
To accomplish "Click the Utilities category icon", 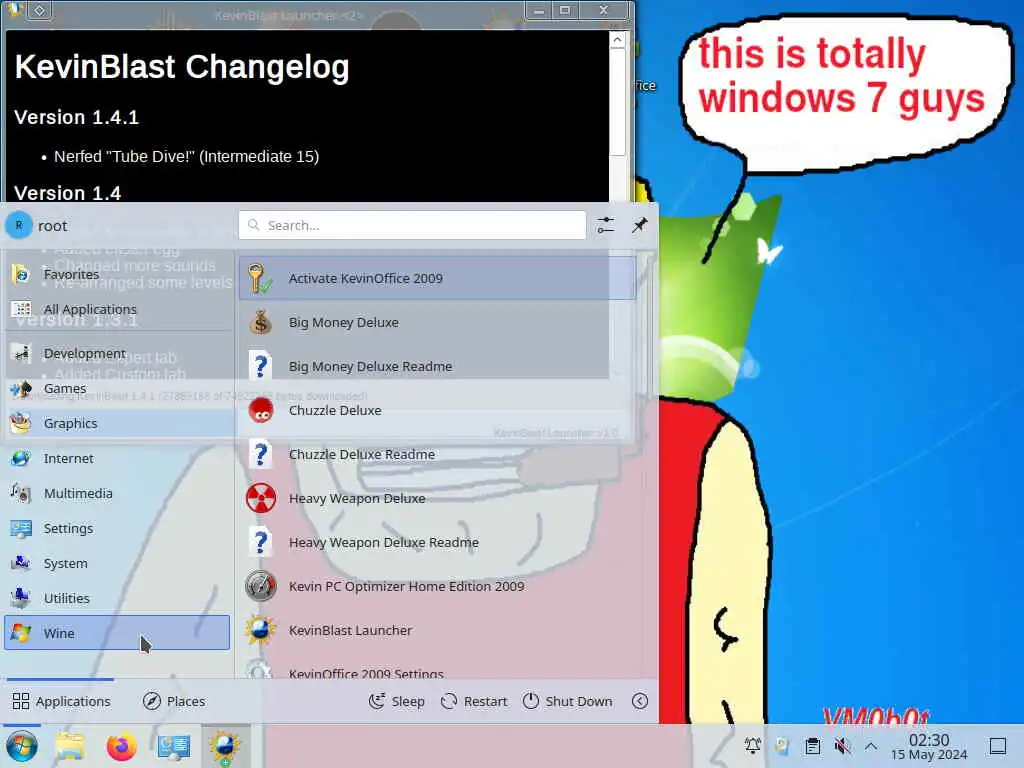I will [21, 598].
